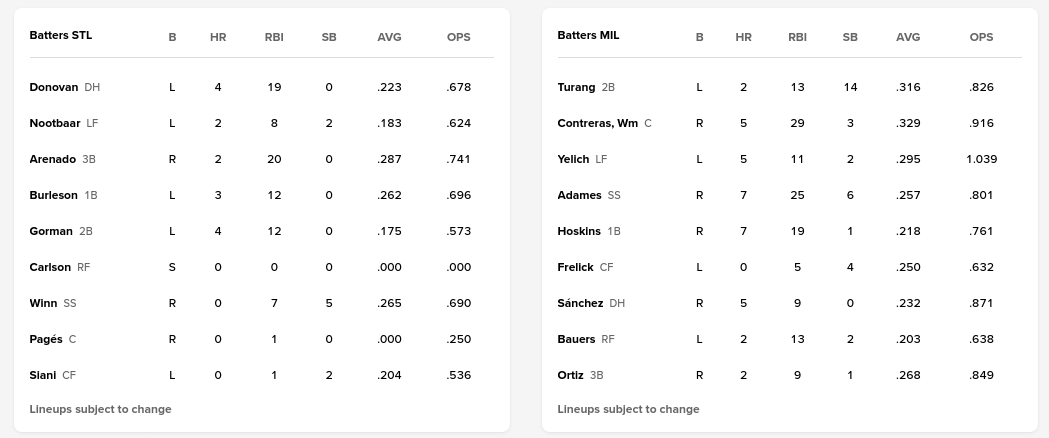The image size is (1049, 438).
Task: Click Hoskins in the Brewers lineup
Action: pos(579,231)
